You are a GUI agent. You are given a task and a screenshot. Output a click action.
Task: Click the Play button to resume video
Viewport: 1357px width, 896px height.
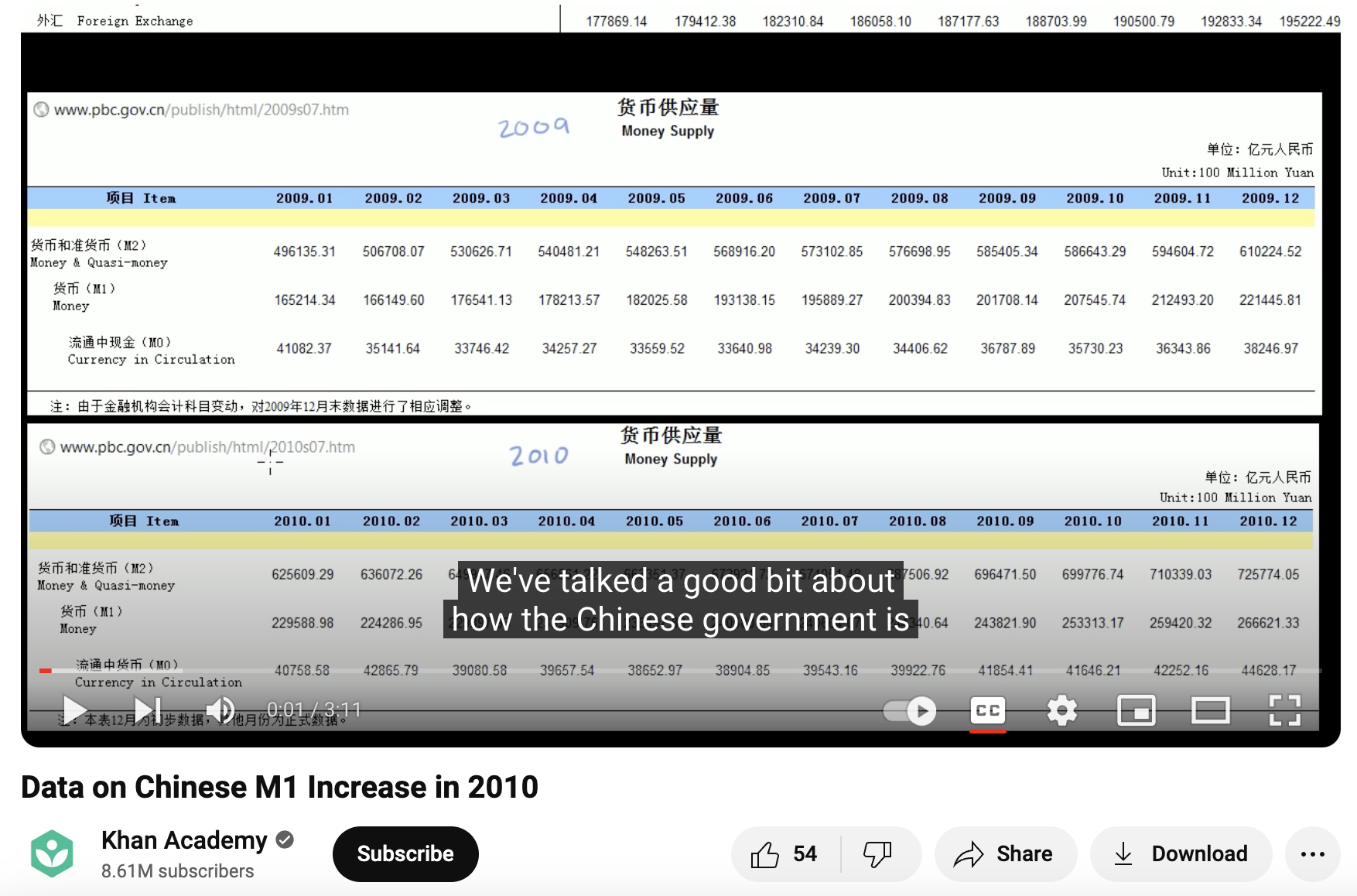coord(73,710)
